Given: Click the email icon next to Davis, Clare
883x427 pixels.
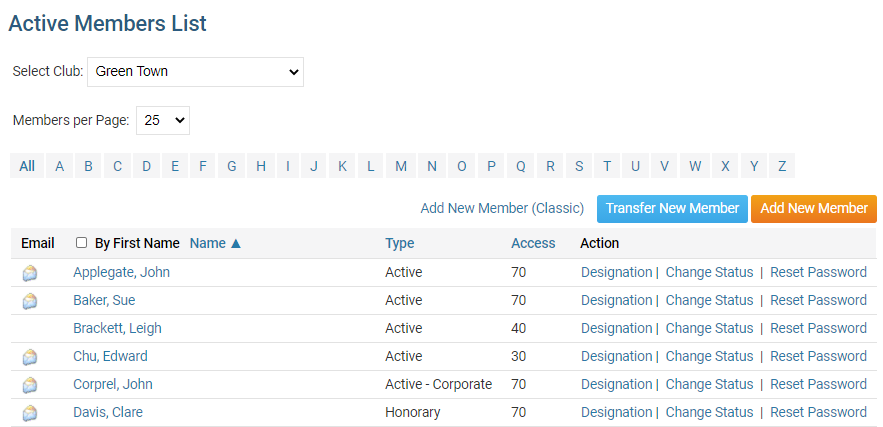Looking at the screenshot, I should [x=30, y=413].
